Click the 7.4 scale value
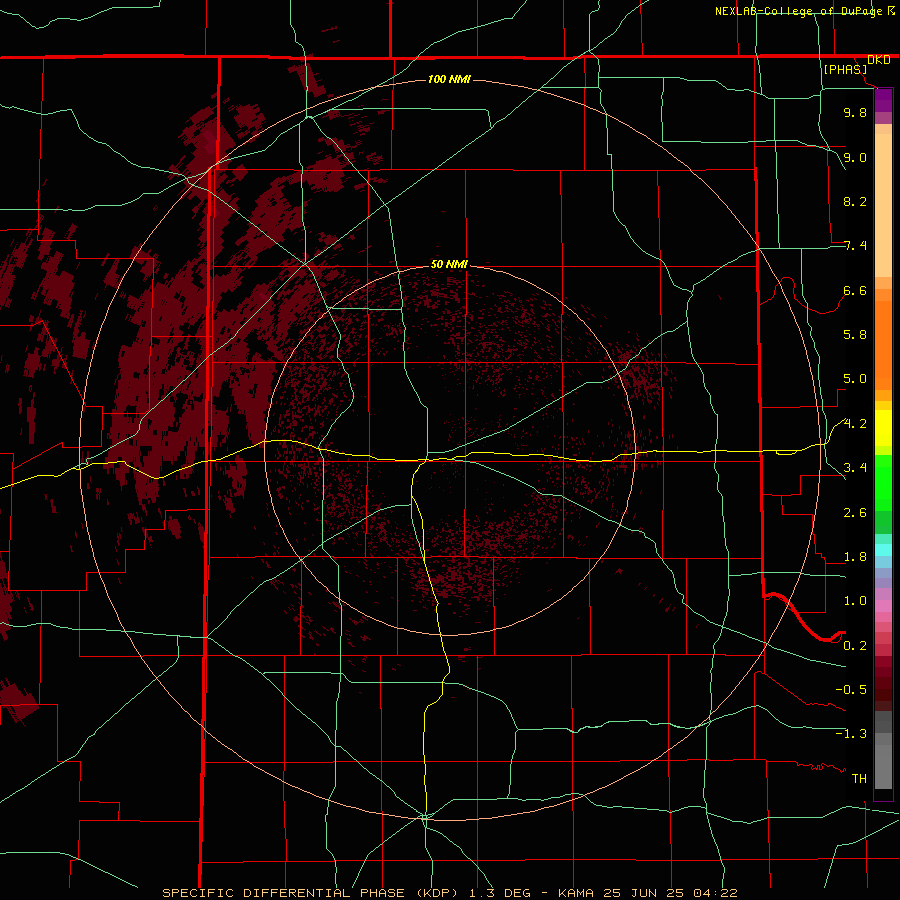This screenshot has height=900, width=900. click(x=855, y=246)
